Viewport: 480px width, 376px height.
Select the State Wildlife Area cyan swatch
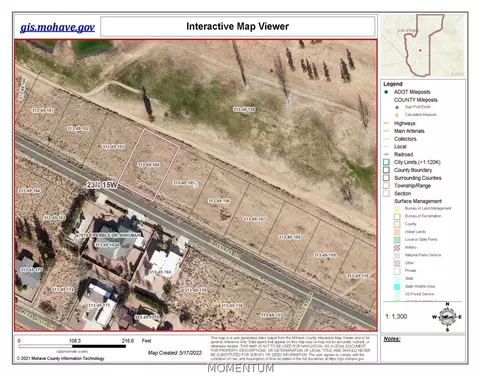point(397,286)
